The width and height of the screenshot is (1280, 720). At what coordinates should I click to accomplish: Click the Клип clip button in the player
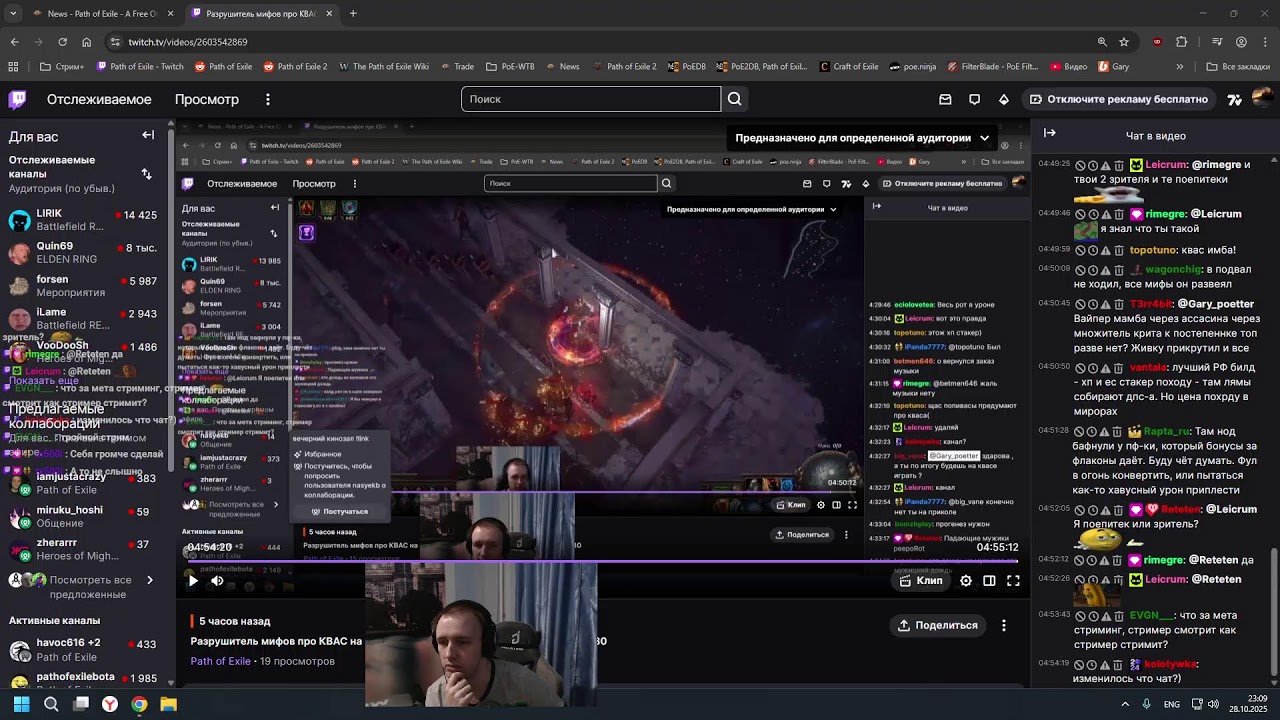[921, 581]
